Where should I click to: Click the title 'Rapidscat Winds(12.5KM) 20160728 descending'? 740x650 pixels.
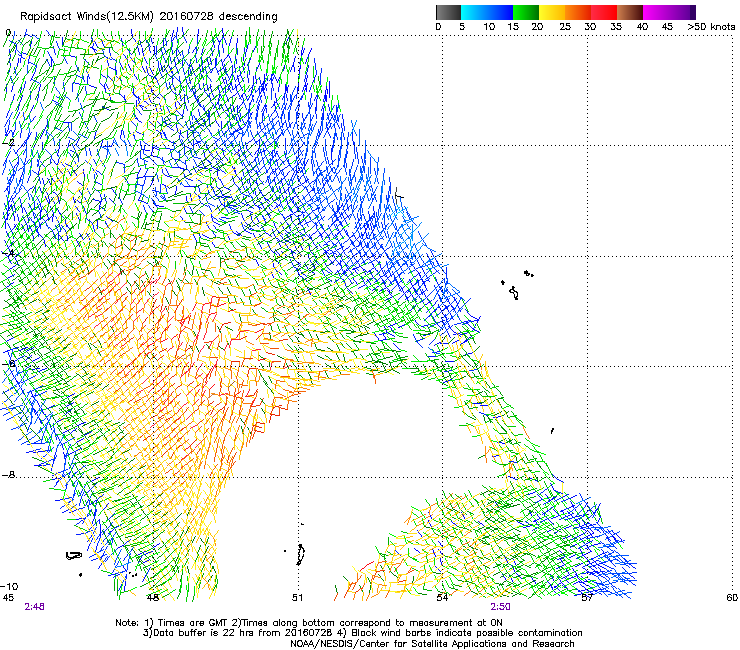click(149, 16)
